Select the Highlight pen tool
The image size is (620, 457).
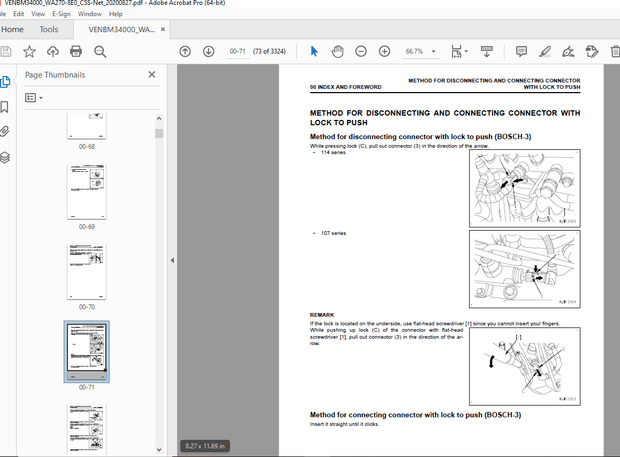[x=545, y=51]
